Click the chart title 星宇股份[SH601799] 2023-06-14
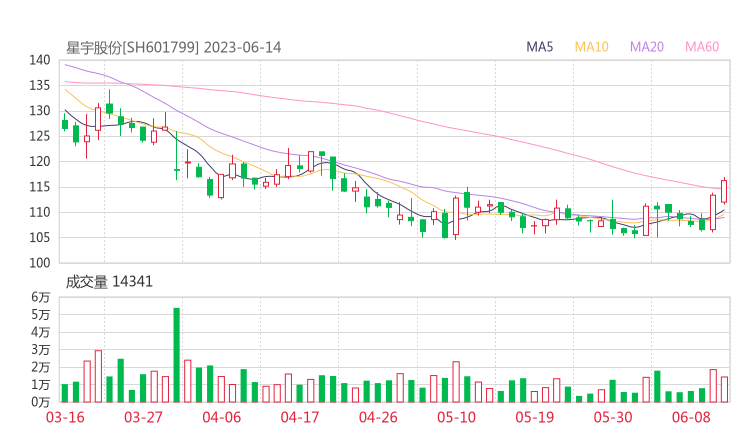740x440 pixels. click(173, 48)
